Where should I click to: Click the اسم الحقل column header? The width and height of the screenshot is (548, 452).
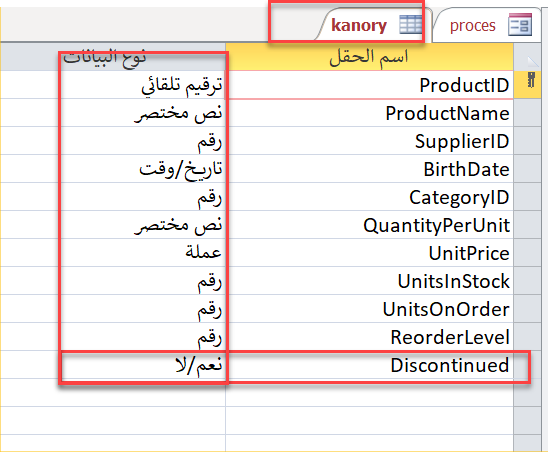tap(370, 57)
